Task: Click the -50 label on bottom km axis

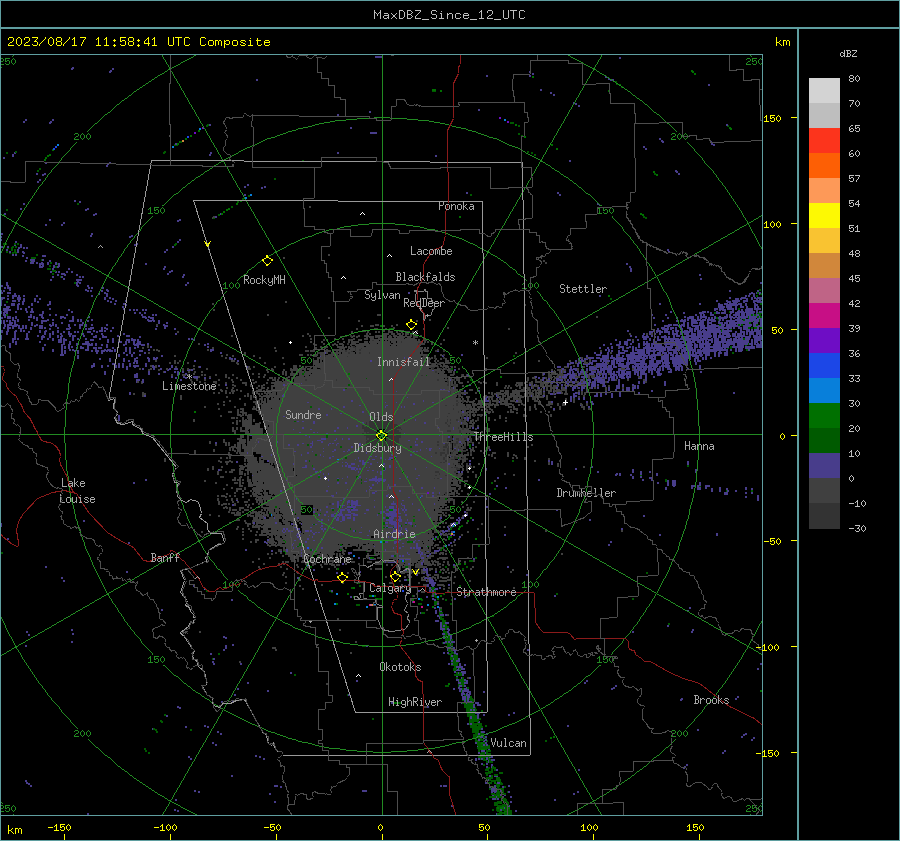Action: click(x=272, y=827)
